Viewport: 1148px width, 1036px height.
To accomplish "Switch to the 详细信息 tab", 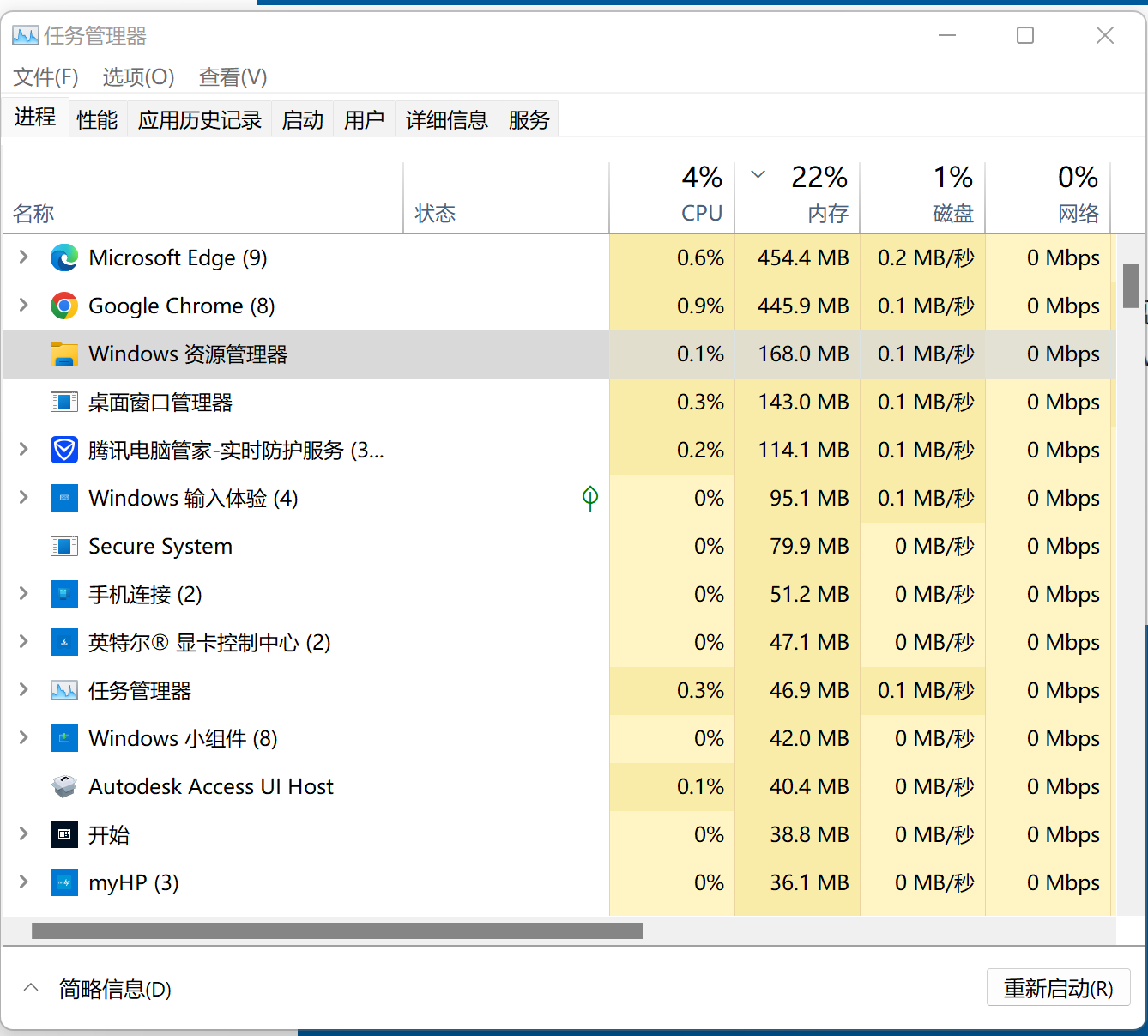I will pos(447,120).
